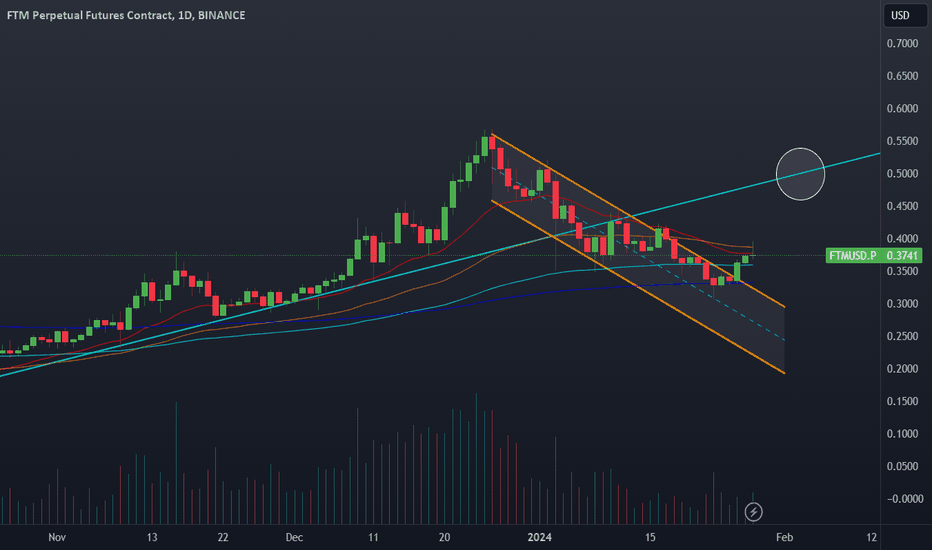The width and height of the screenshot is (932, 550).
Task: Click the 2024 date label
Action: pyautogui.click(x=540, y=538)
